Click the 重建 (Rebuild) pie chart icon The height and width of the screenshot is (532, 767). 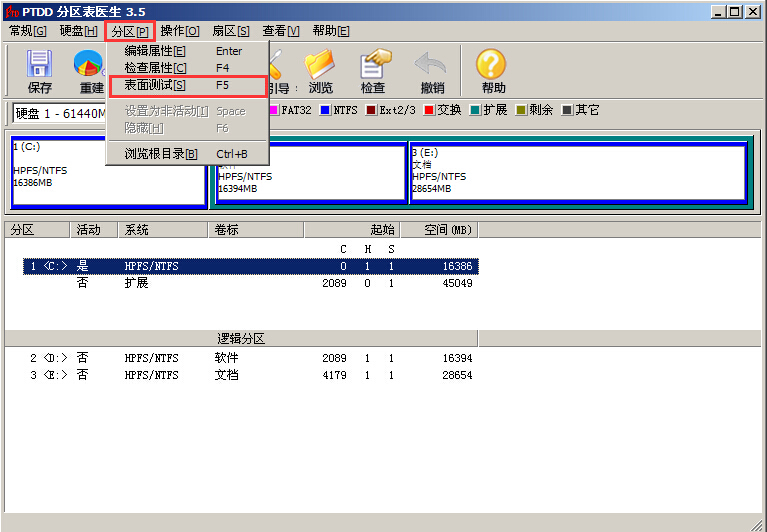[x=89, y=66]
